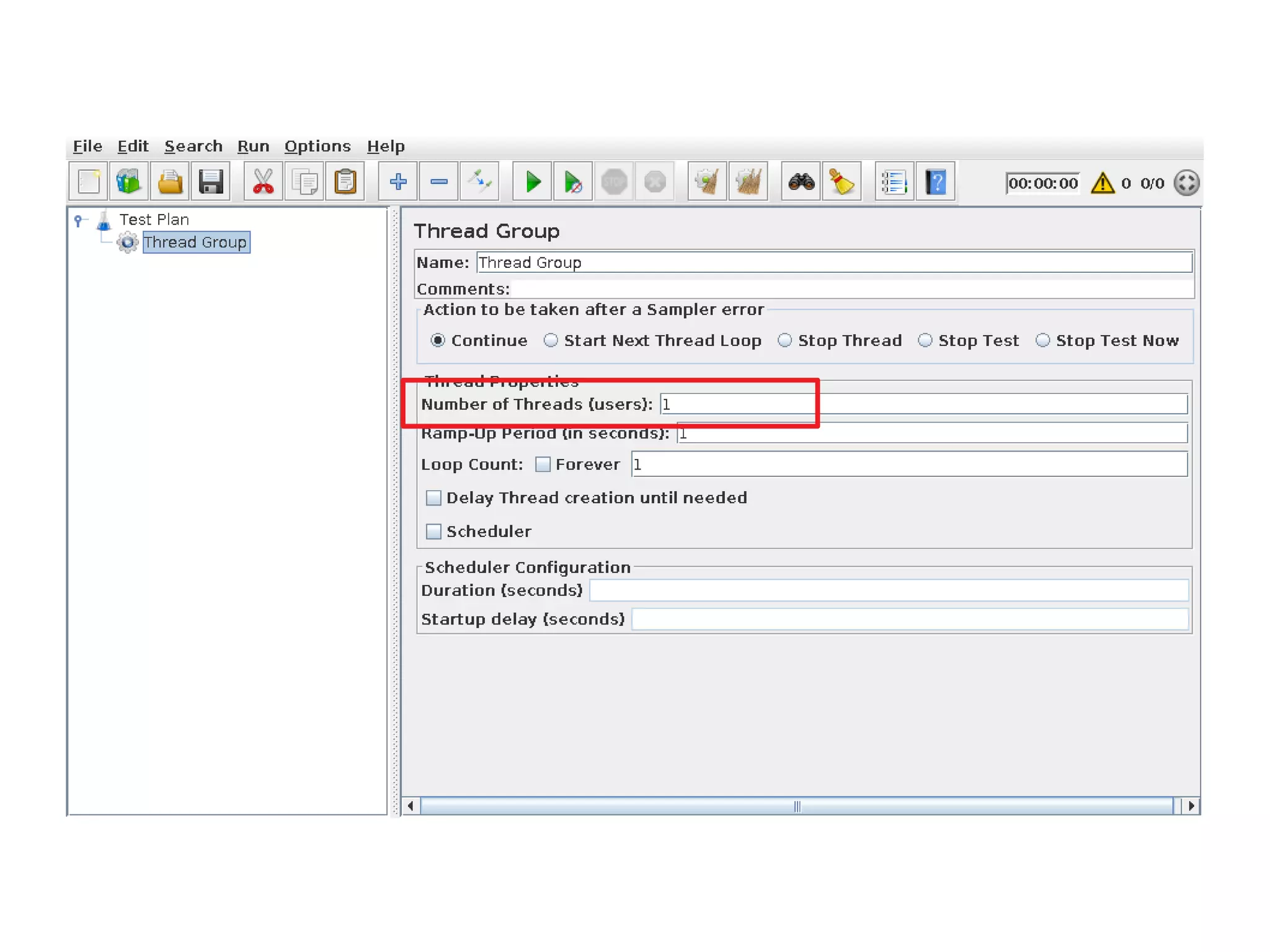Open the Help question-mark icon
The image size is (1270, 952).
935,182
